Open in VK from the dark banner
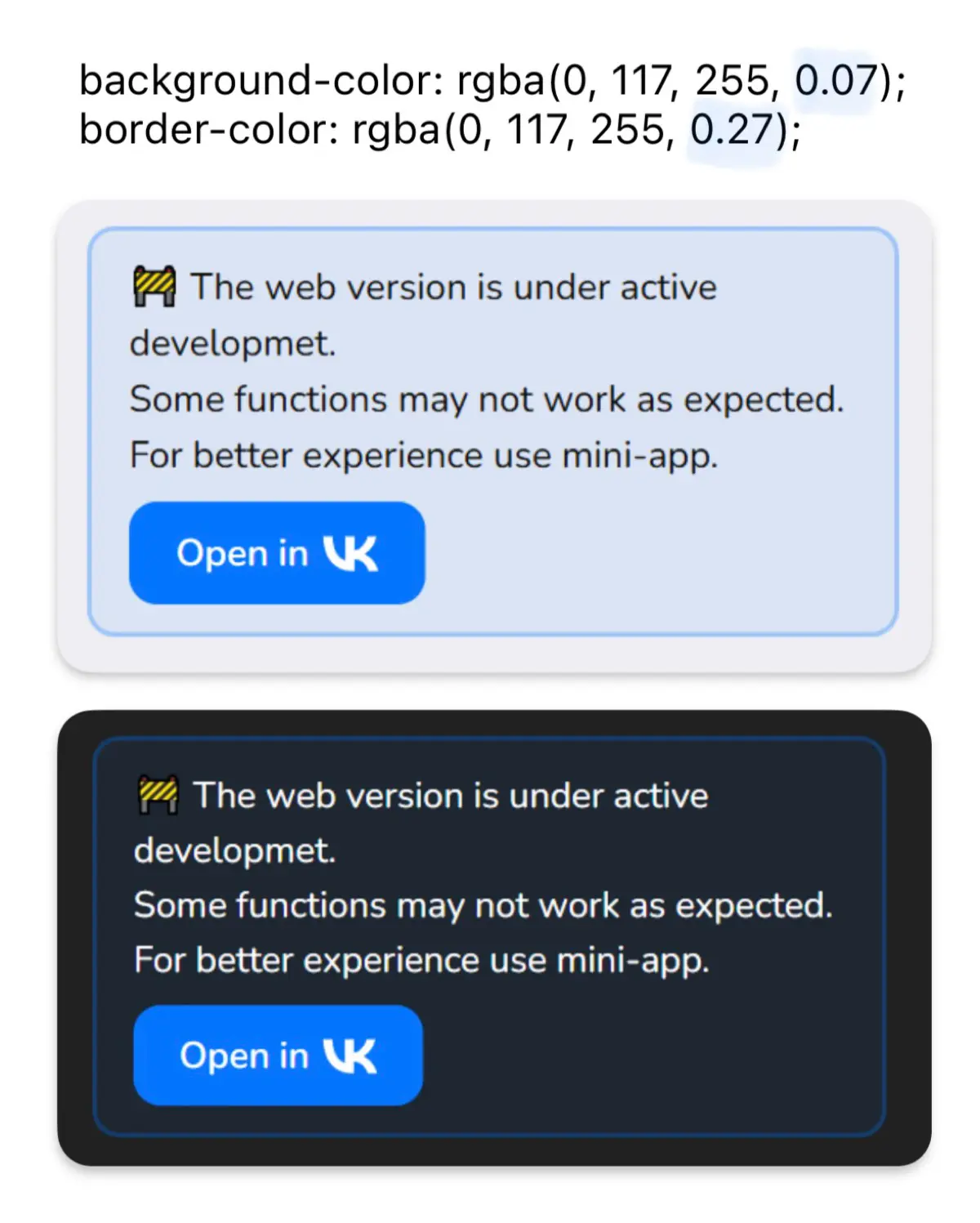Viewport: 980px width, 1223px height. 278,1056
